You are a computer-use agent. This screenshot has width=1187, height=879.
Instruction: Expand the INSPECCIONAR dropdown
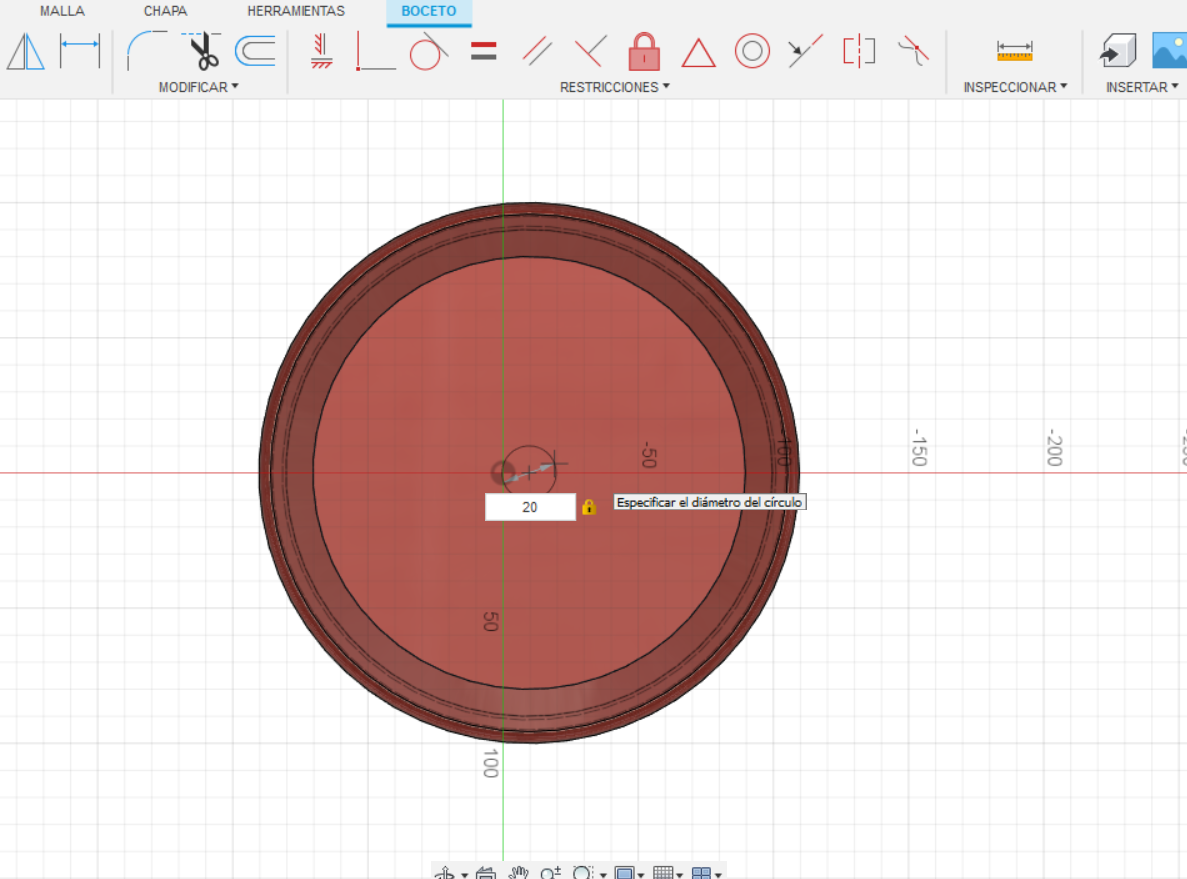point(1015,87)
